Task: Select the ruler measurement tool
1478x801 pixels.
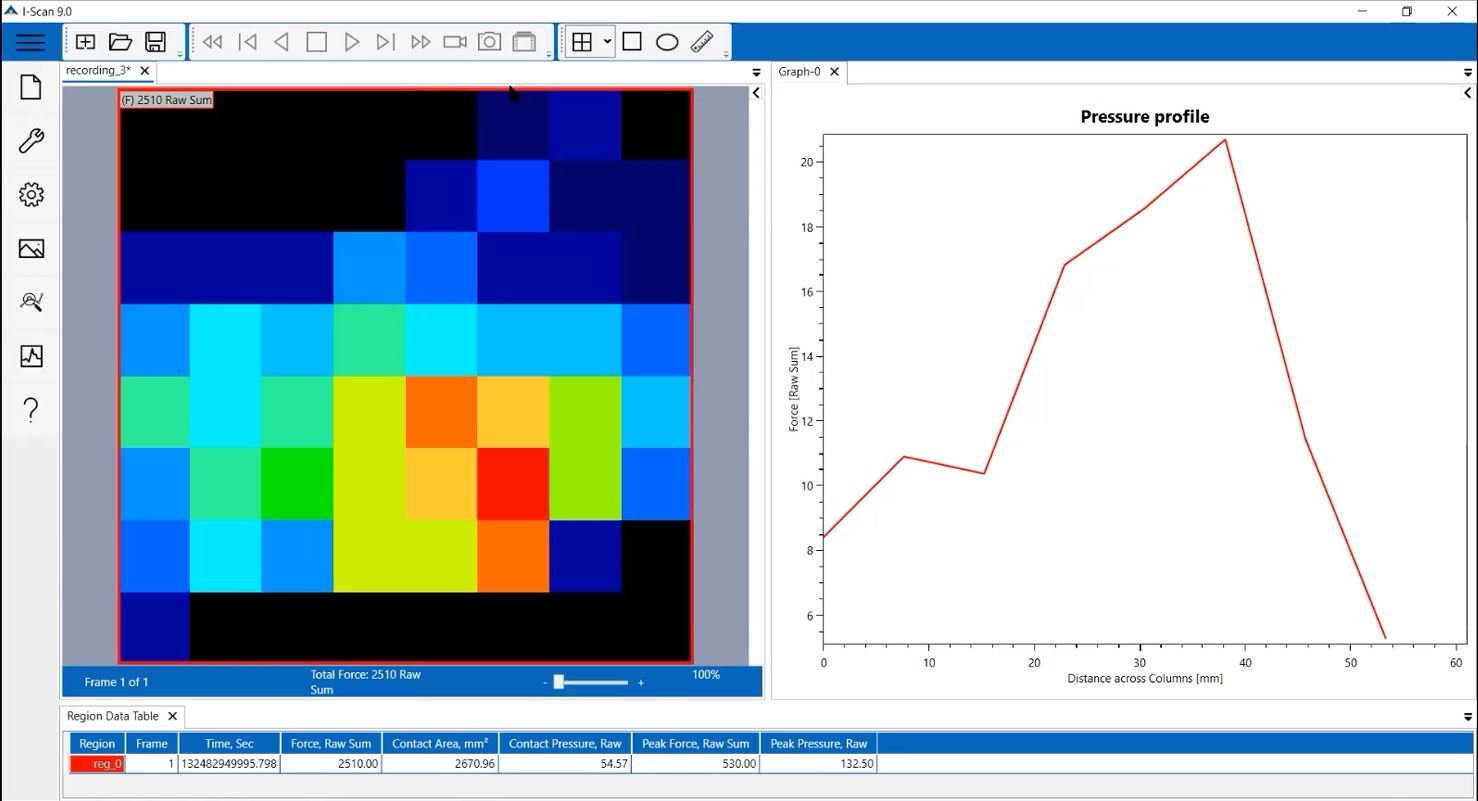Action: 702,42
